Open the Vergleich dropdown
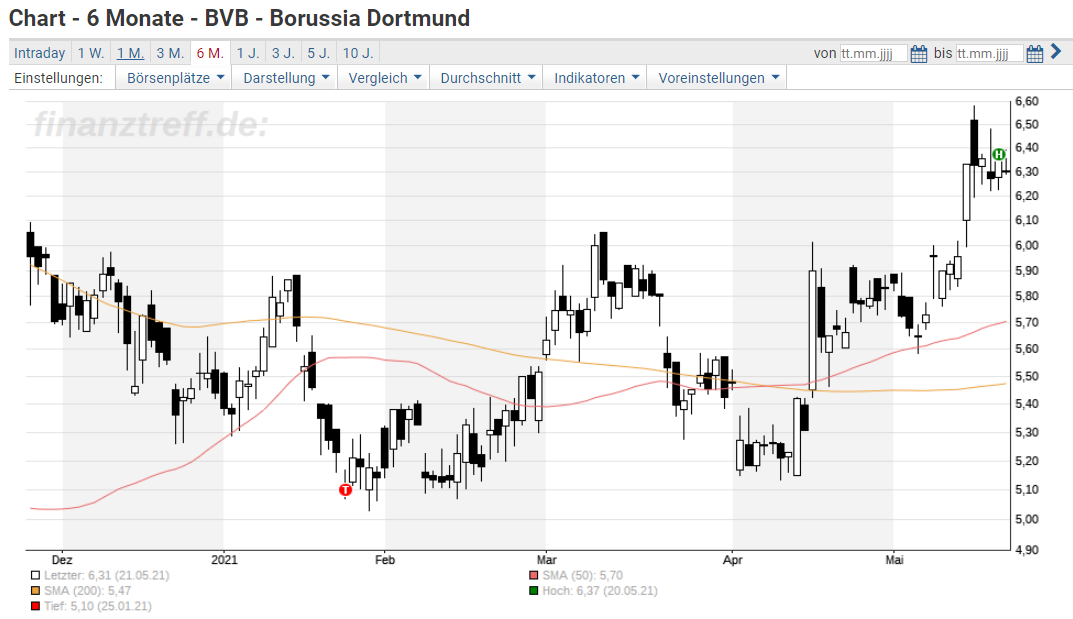Screen dimensions: 1073x619 click(384, 78)
